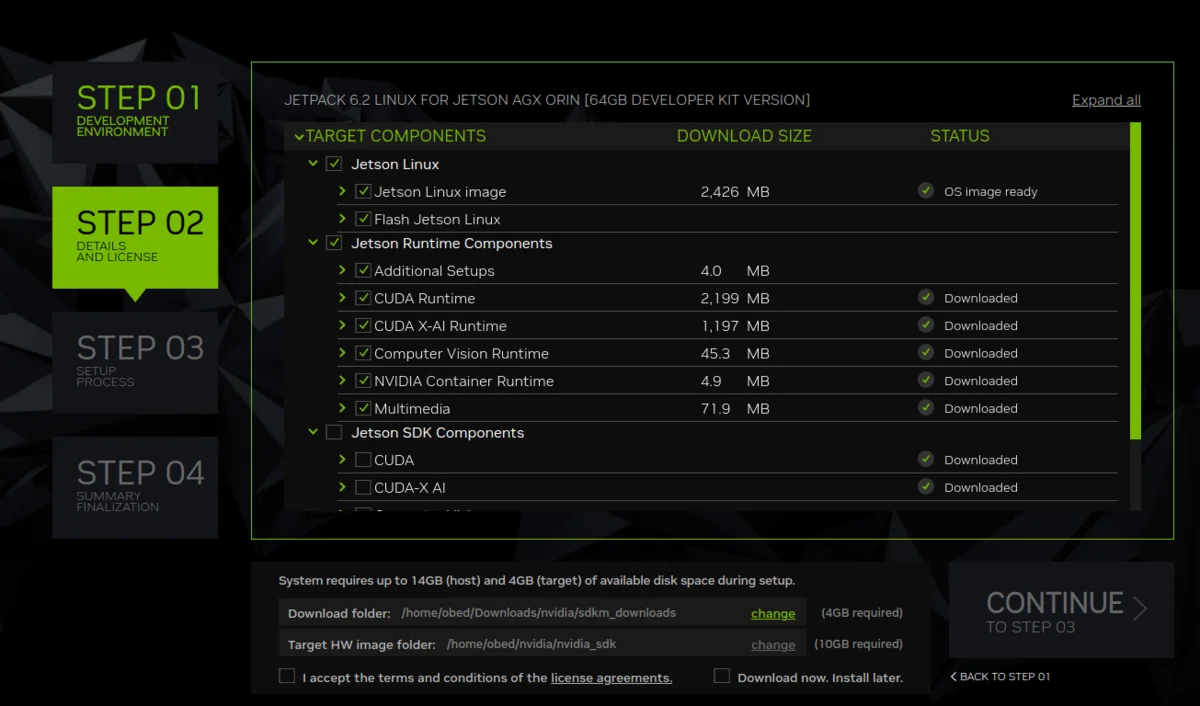Click the 2,199 MB size value
Image resolution: width=1200 pixels, height=706 pixels.
(x=735, y=298)
